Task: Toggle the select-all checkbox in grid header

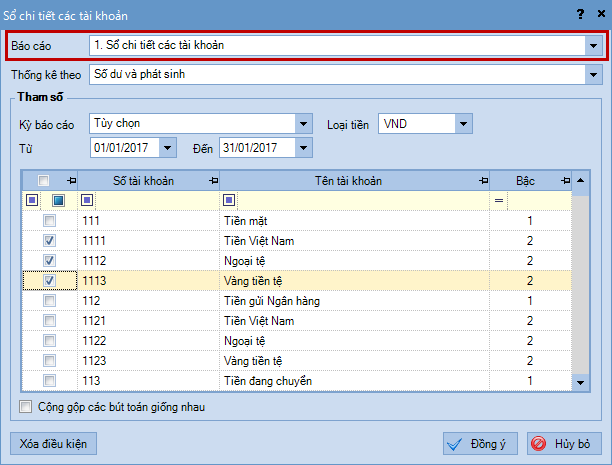Action: click(x=43, y=180)
